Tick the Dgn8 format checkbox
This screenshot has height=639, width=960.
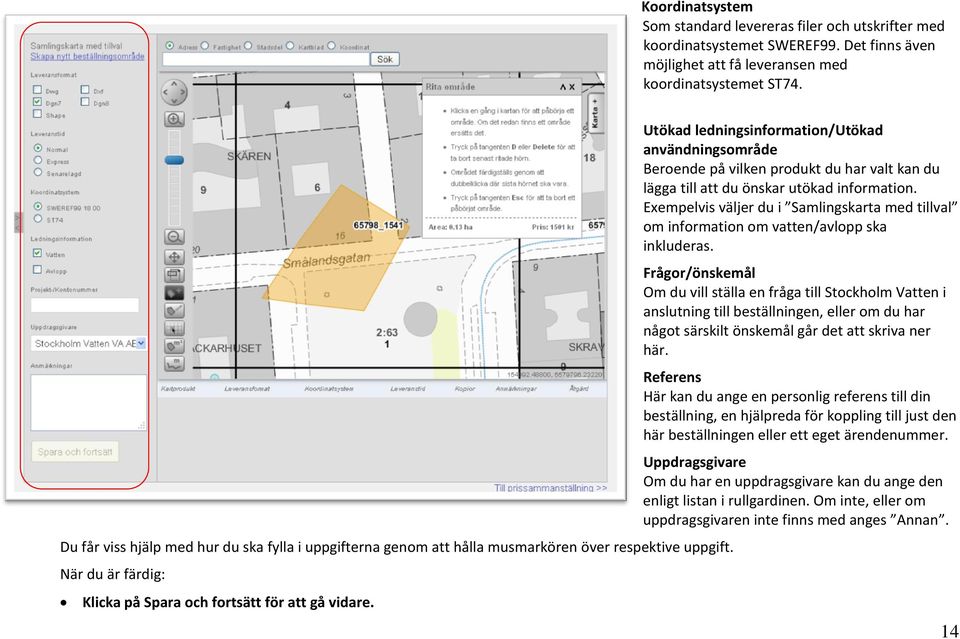[x=85, y=102]
